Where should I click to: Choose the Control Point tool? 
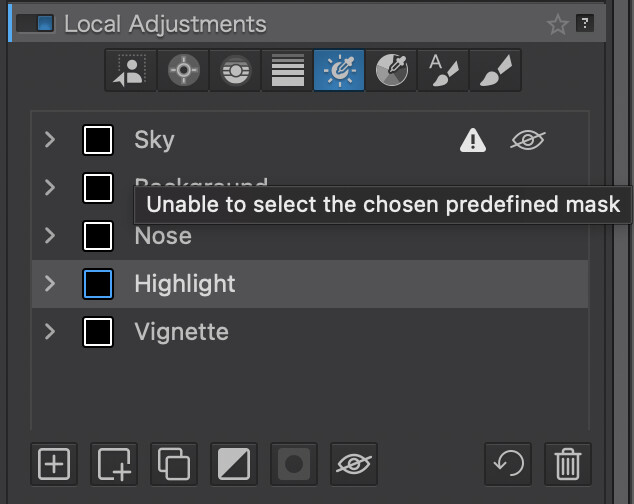[x=182, y=71]
